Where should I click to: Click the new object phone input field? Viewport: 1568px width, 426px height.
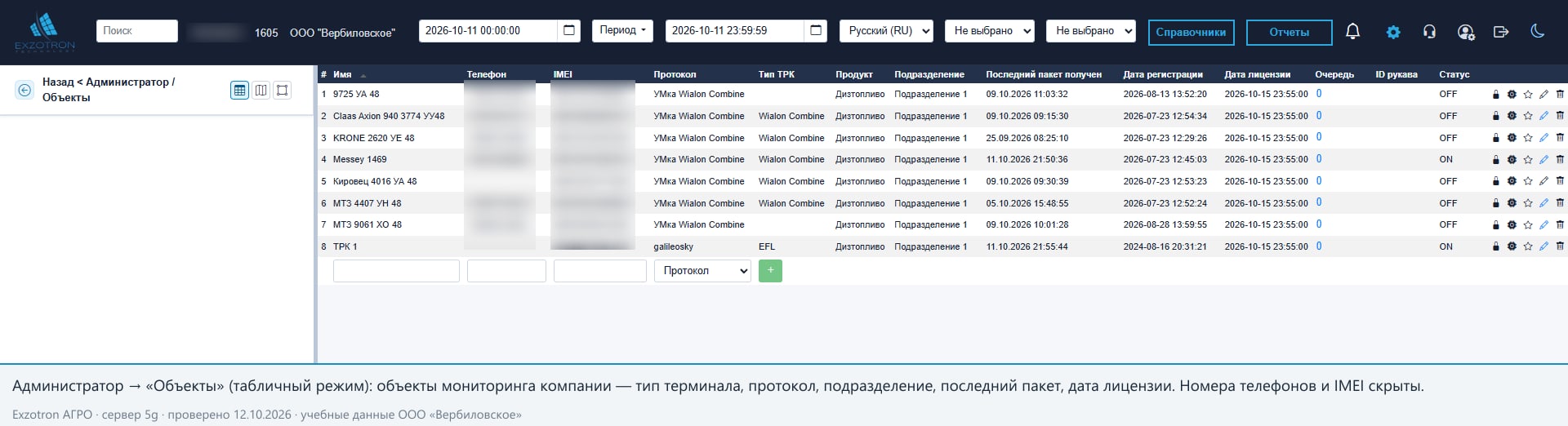[506, 271]
